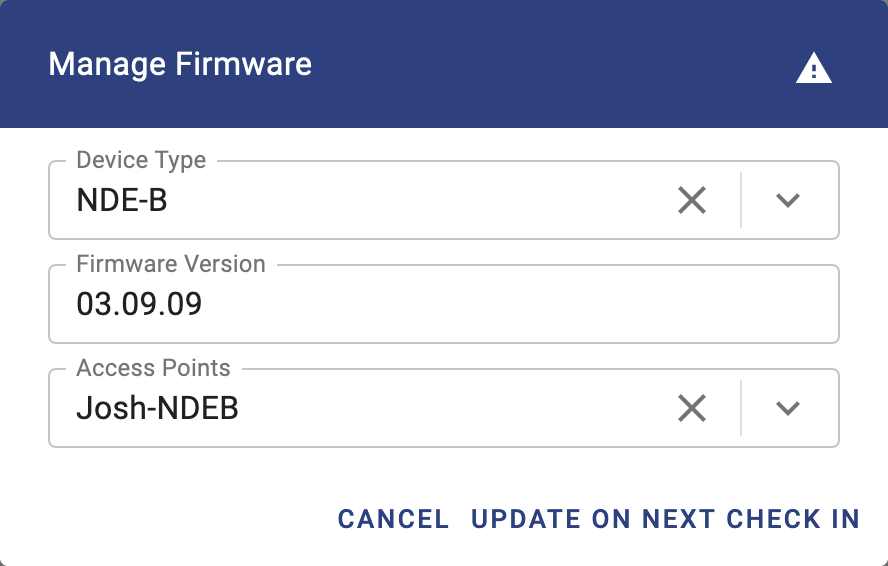Click the Device Type field label

pyautogui.click(x=141, y=160)
